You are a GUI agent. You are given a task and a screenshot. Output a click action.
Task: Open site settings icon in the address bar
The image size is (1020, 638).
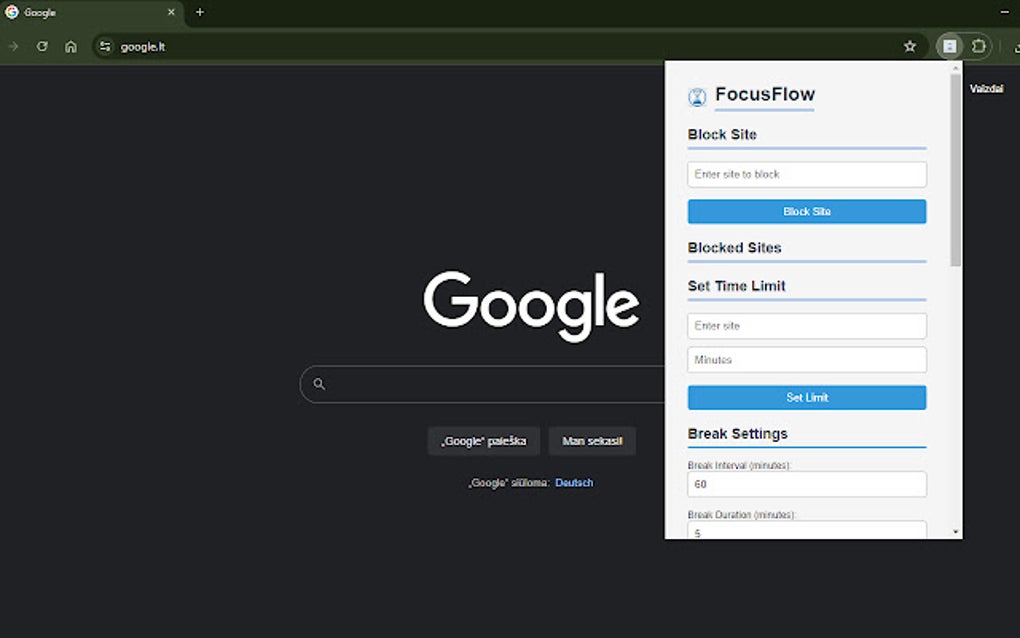[x=104, y=46]
